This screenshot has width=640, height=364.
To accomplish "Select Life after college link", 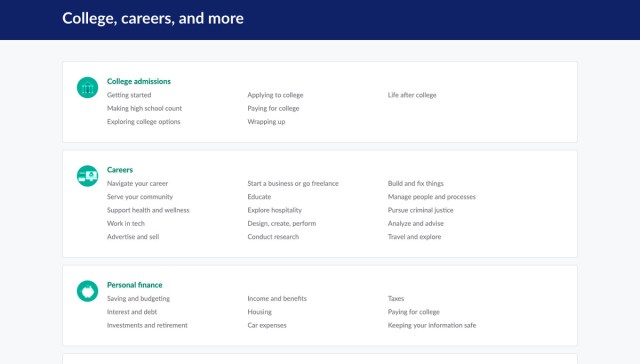I will [x=412, y=95].
